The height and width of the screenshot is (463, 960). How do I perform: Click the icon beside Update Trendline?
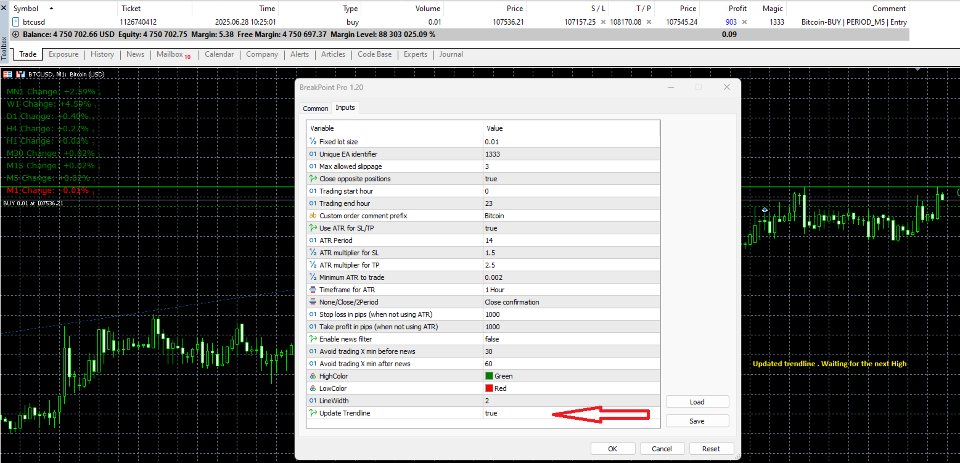pyautogui.click(x=313, y=413)
